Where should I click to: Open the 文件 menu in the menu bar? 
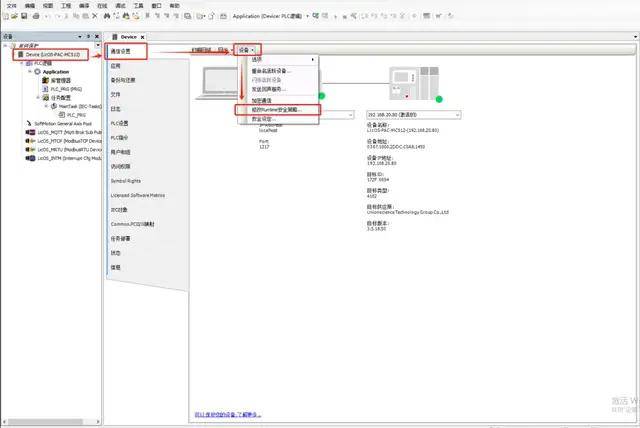[x=11, y=5]
